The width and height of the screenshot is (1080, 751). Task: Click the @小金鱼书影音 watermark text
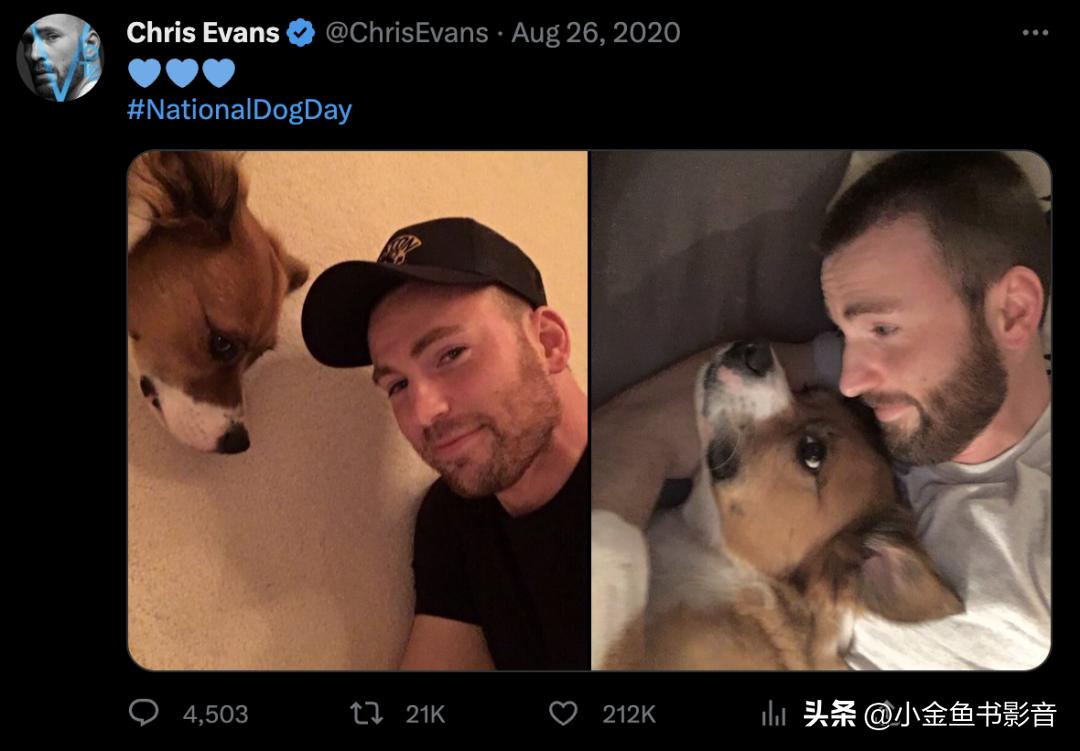[x=960, y=714]
